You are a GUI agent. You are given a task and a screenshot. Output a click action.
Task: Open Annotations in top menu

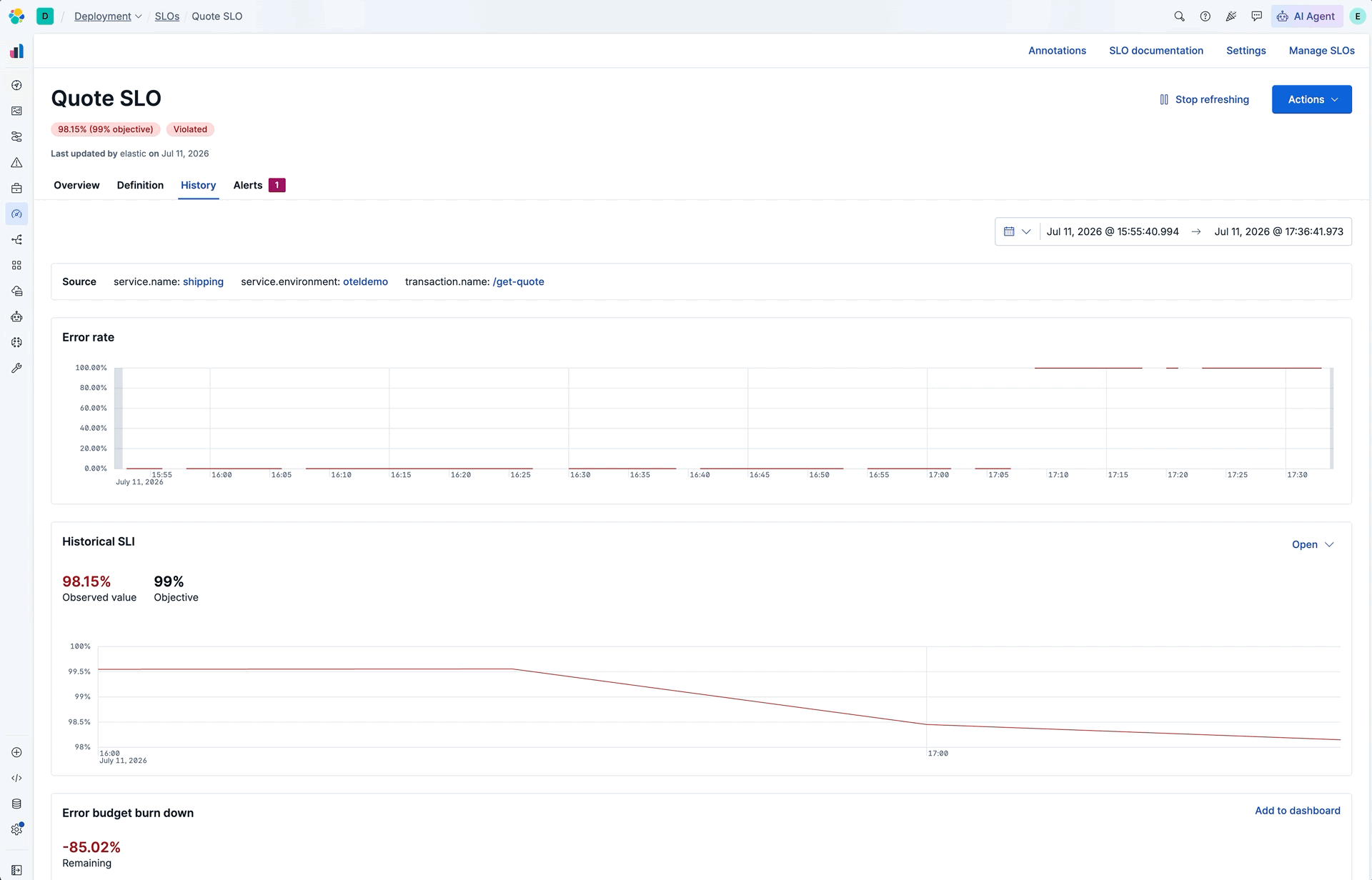click(x=1057, y=51)
